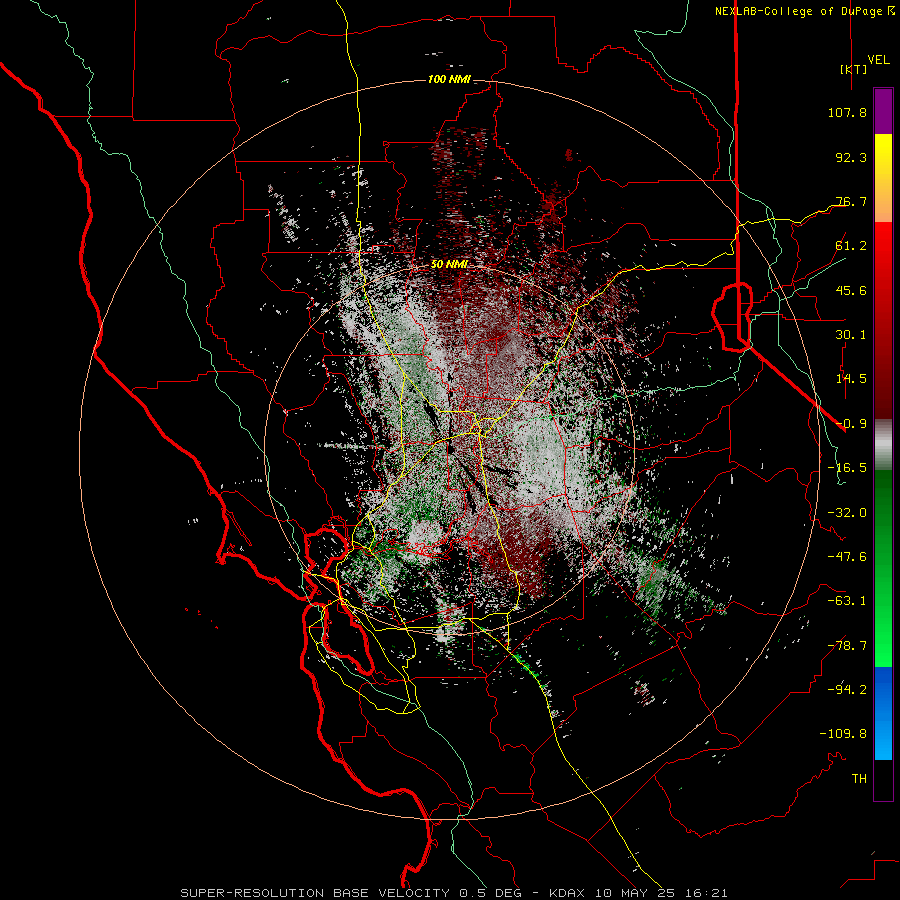Click the -63.1 velocity legend value
900x900 pixels.
click(847, 601)
